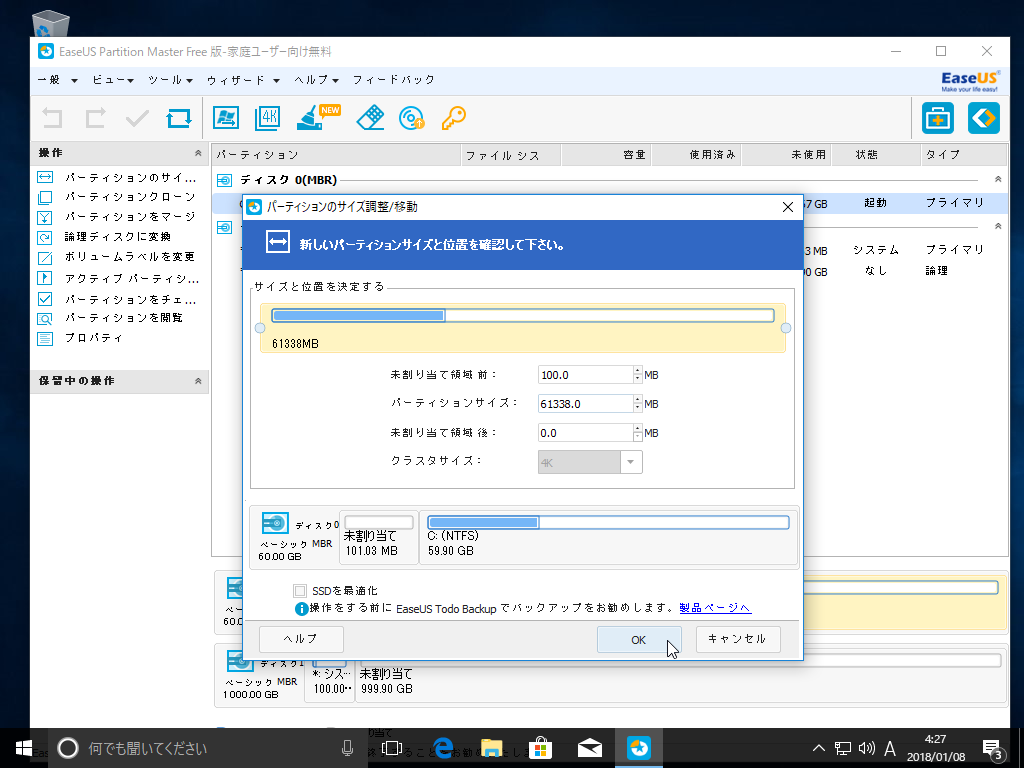Open the フィードバック menu item

coord(394,80)
